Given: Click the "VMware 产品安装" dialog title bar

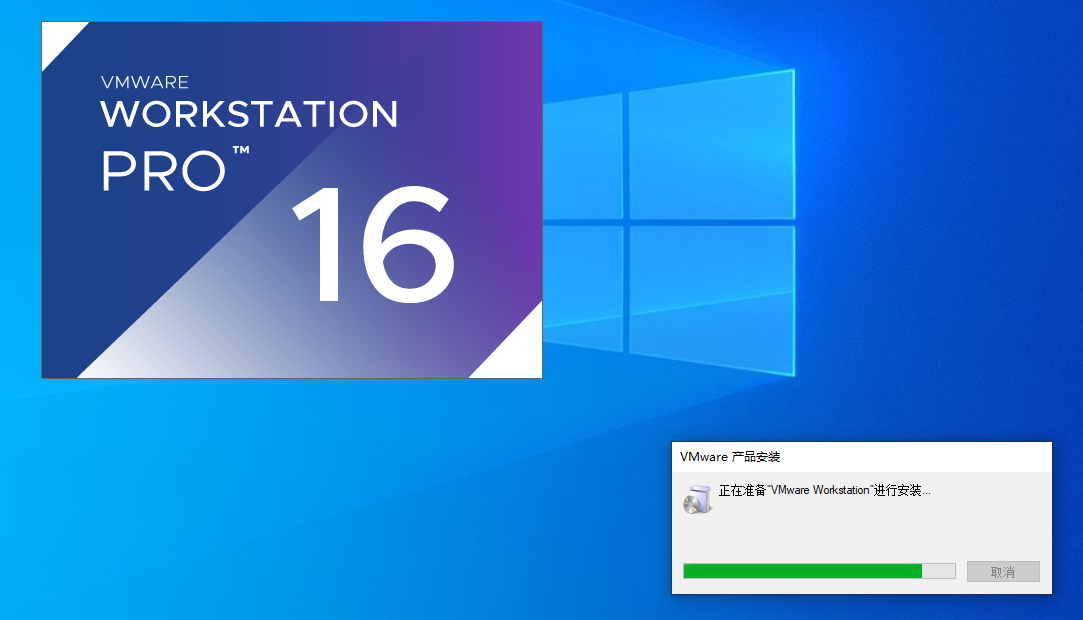Looking at the screenshot, I should click(861, 457).
